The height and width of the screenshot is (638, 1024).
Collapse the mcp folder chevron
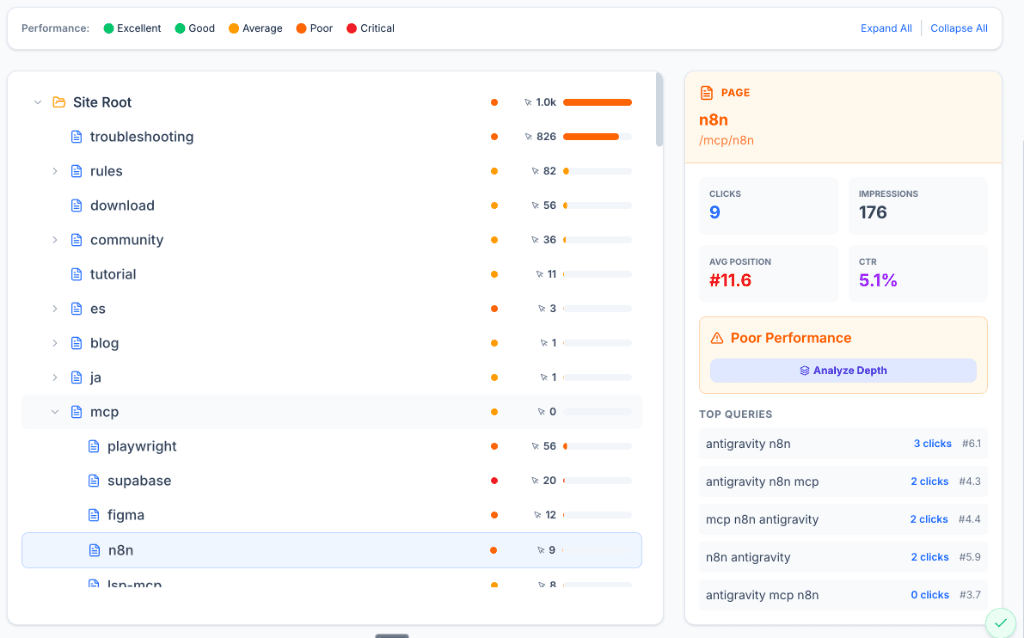pyautogui.click(x=55, y=412)
